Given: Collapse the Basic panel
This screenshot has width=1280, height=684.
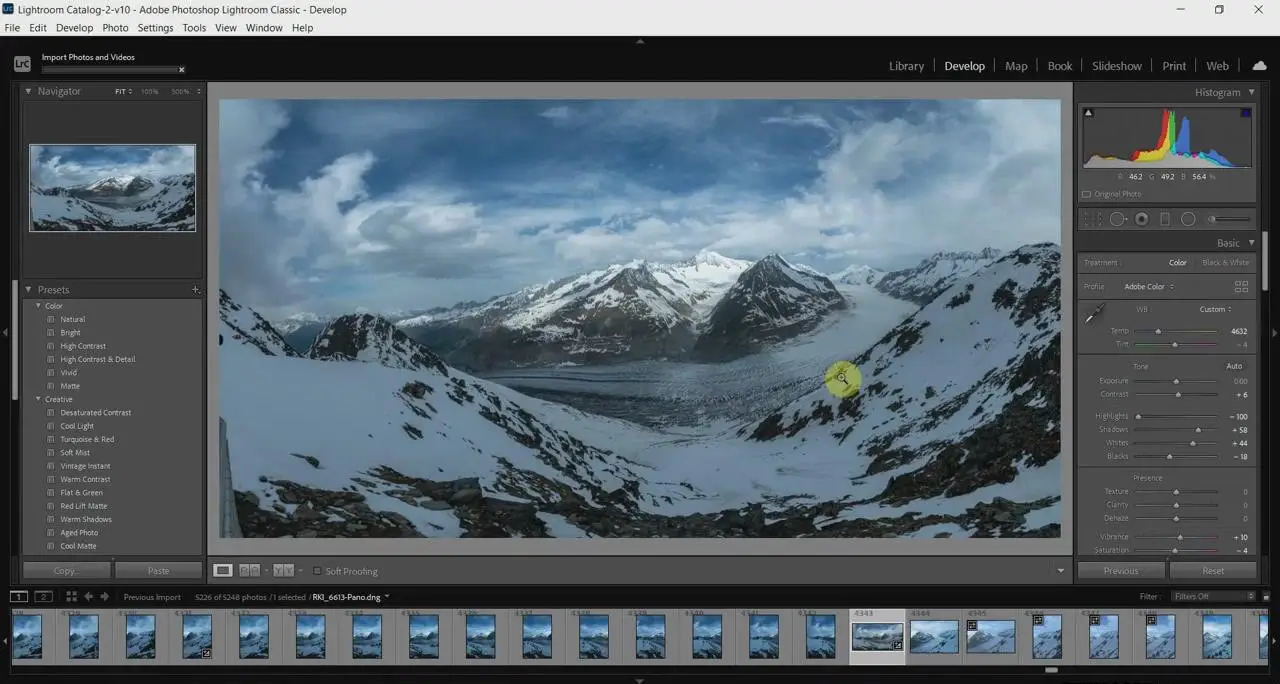Looking at the screenshot, I should (x=1251, y=243).
